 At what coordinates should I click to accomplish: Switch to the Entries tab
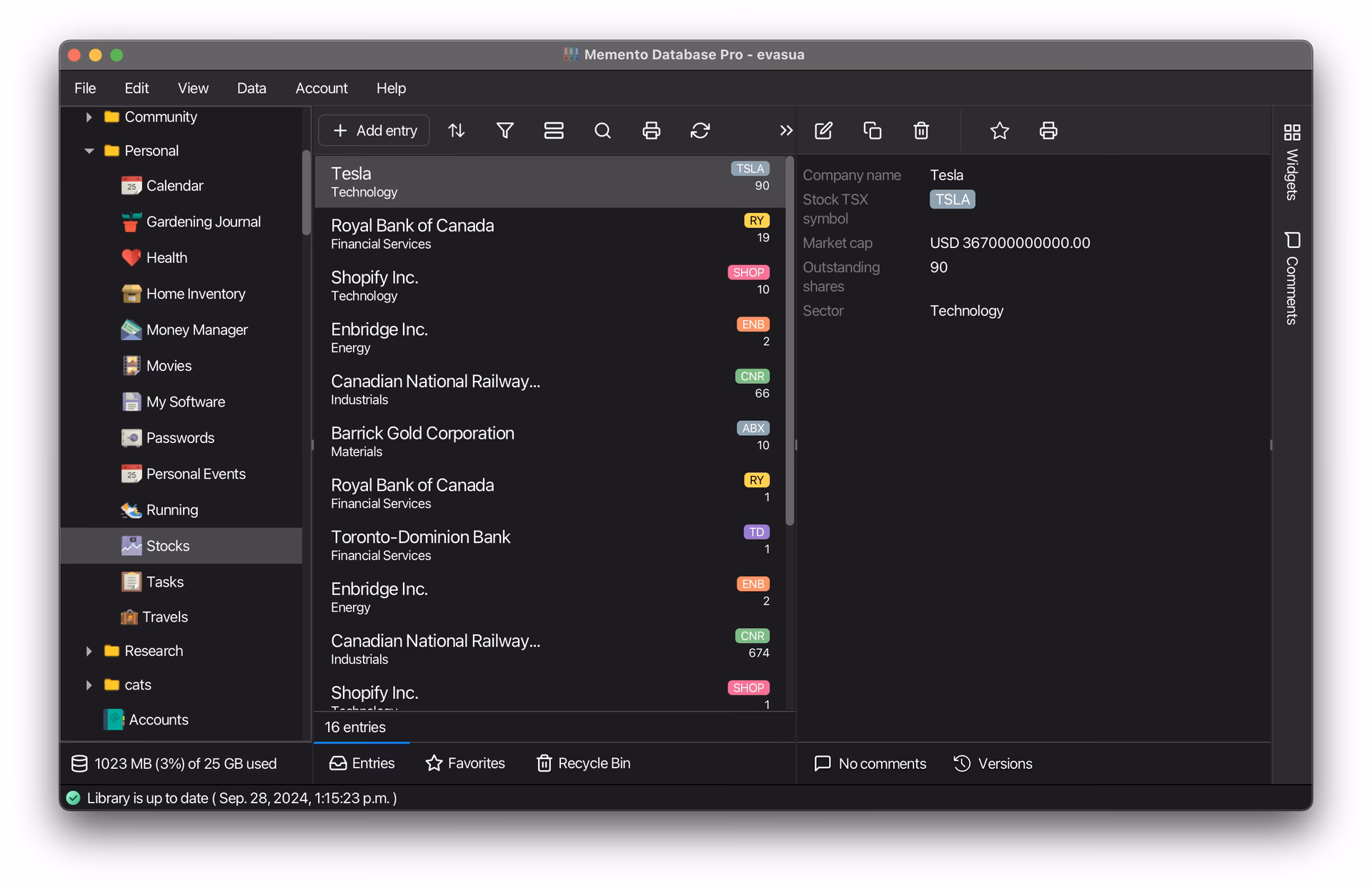[362, 763]
